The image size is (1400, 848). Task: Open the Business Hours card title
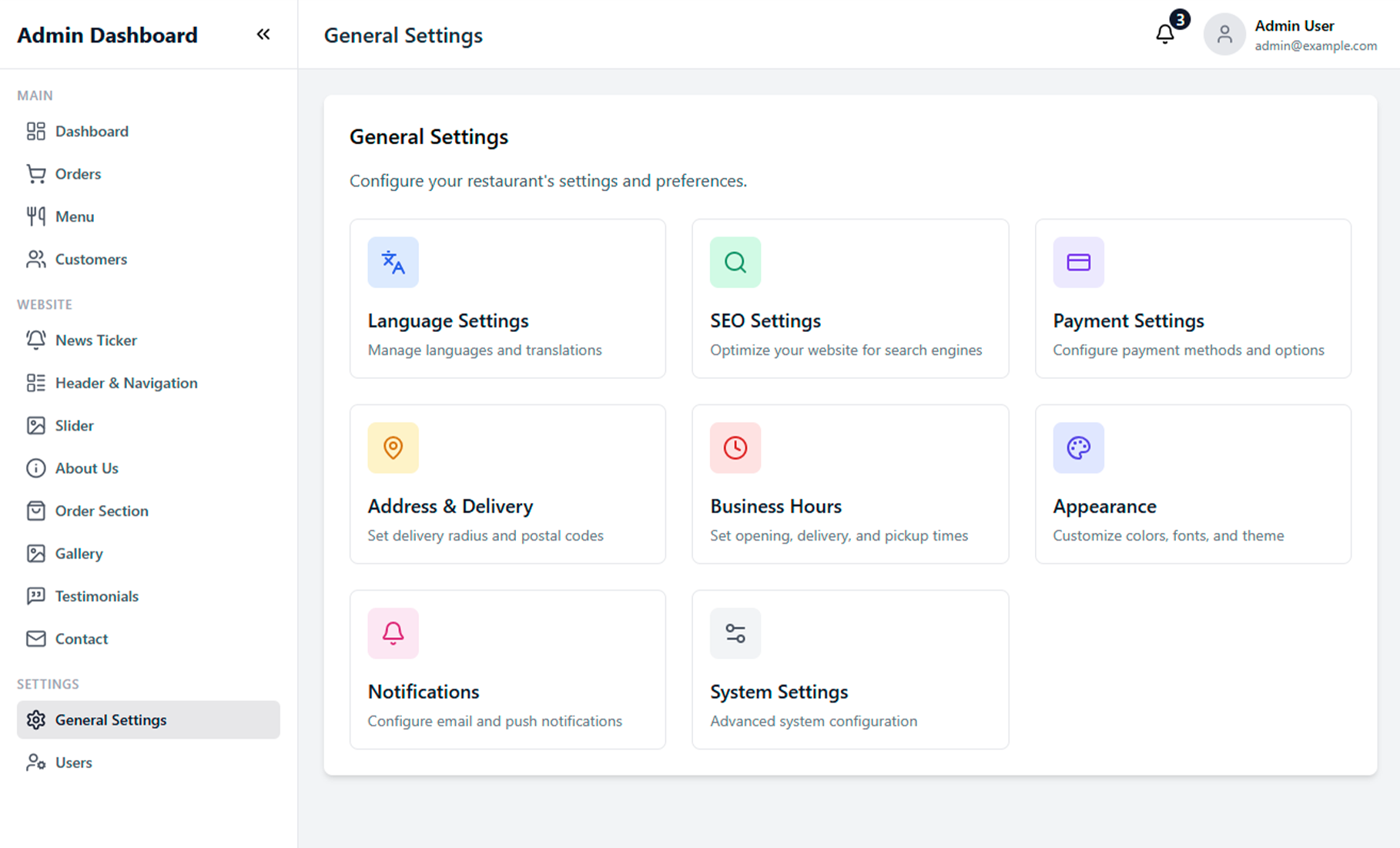coord(775,506)
